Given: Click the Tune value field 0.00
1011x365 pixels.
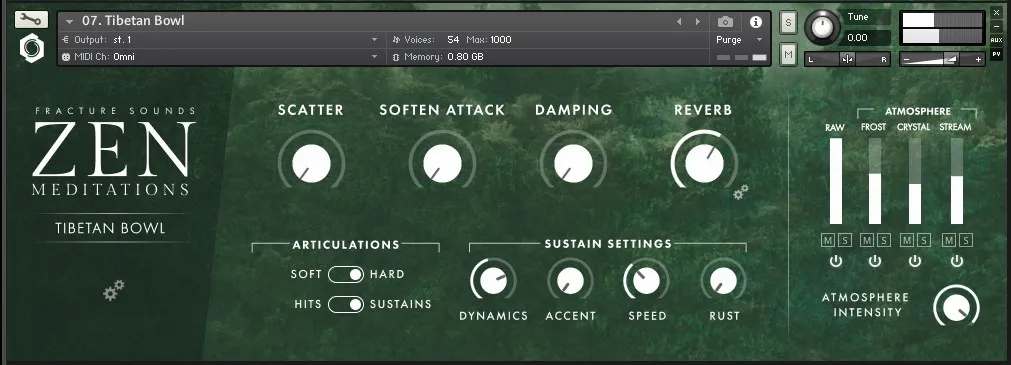Looking at the screenshot, I should pyautogui.click(x=865, y=37).
